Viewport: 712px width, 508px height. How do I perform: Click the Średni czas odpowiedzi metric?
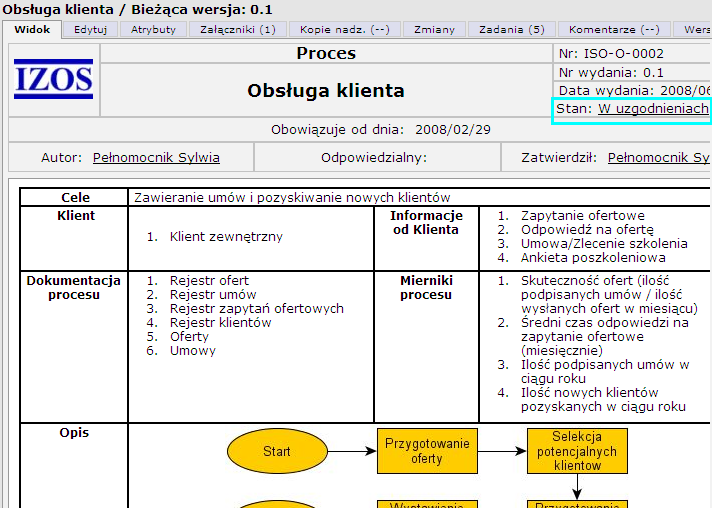pos(604,337)
